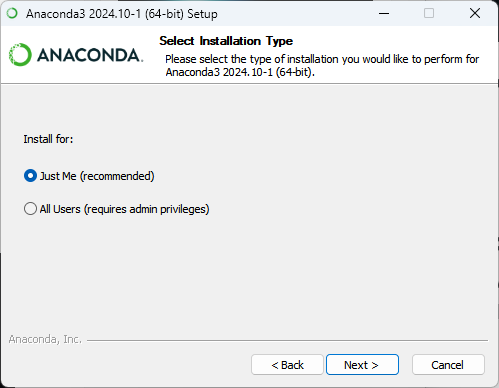499x388 pixels.
Task: Click the window title "Anaconda3 2024.10-1 (64-bit) Setup"
Action: [x=122, y=14]
